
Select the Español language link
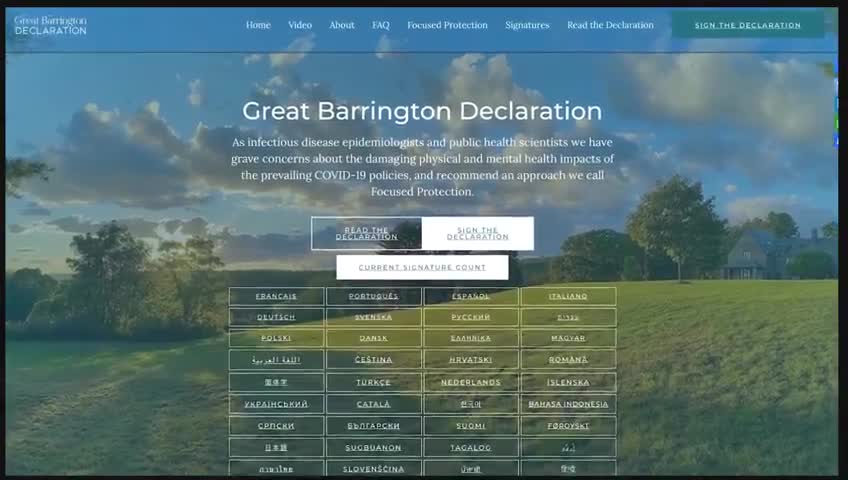[x=471, y=296]
